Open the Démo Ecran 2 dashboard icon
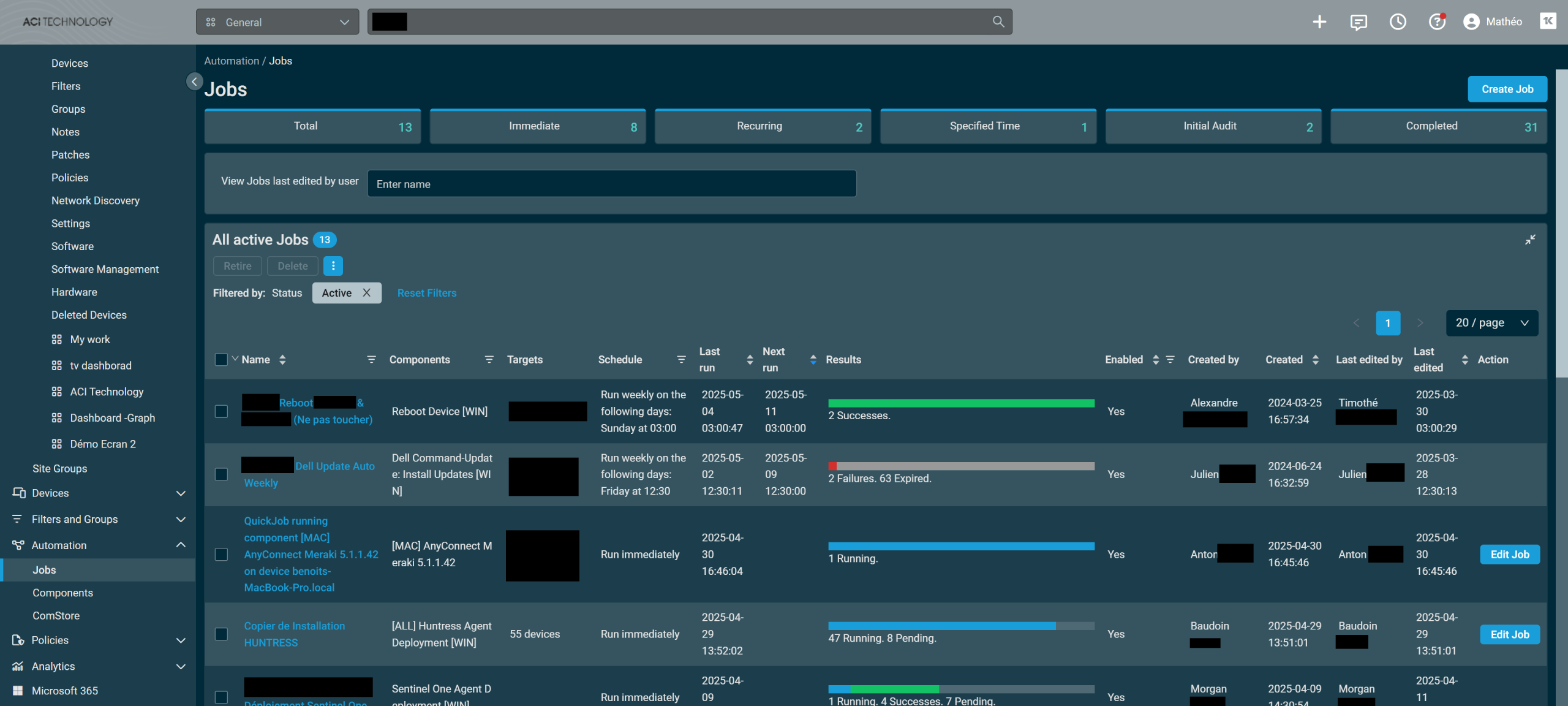This screenshot has height=706, width=1568. pyautogui.click(x=57, y=444)
